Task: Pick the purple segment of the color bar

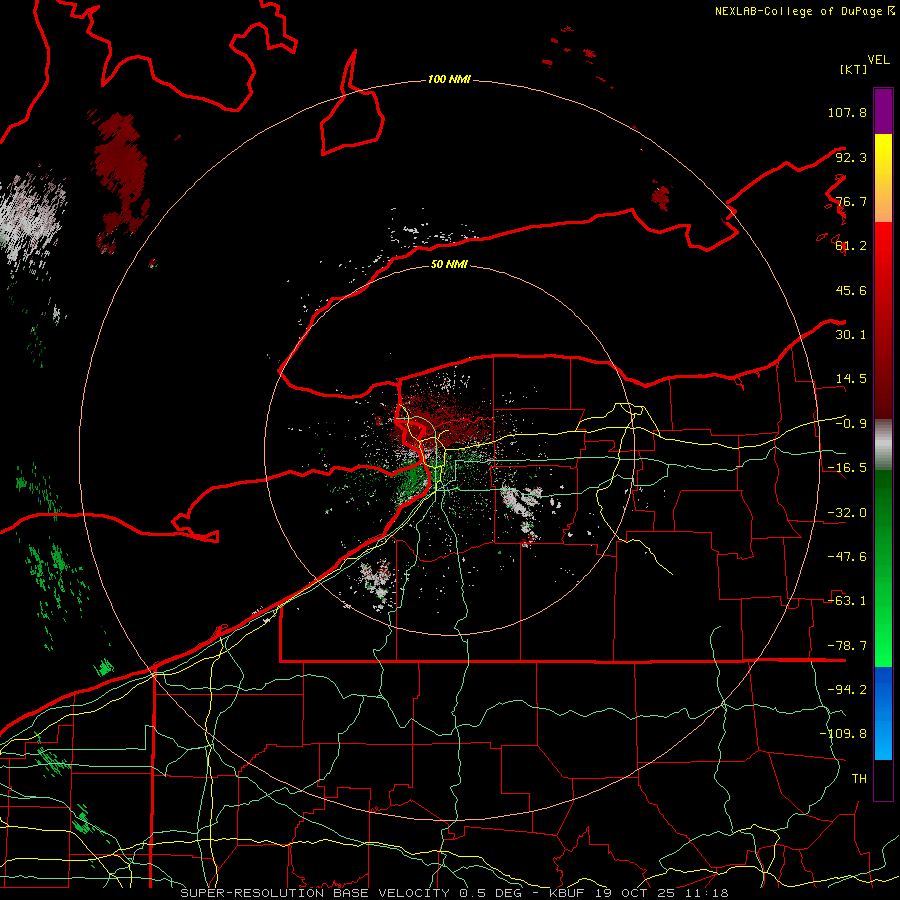Action: [x=883, y=112]
